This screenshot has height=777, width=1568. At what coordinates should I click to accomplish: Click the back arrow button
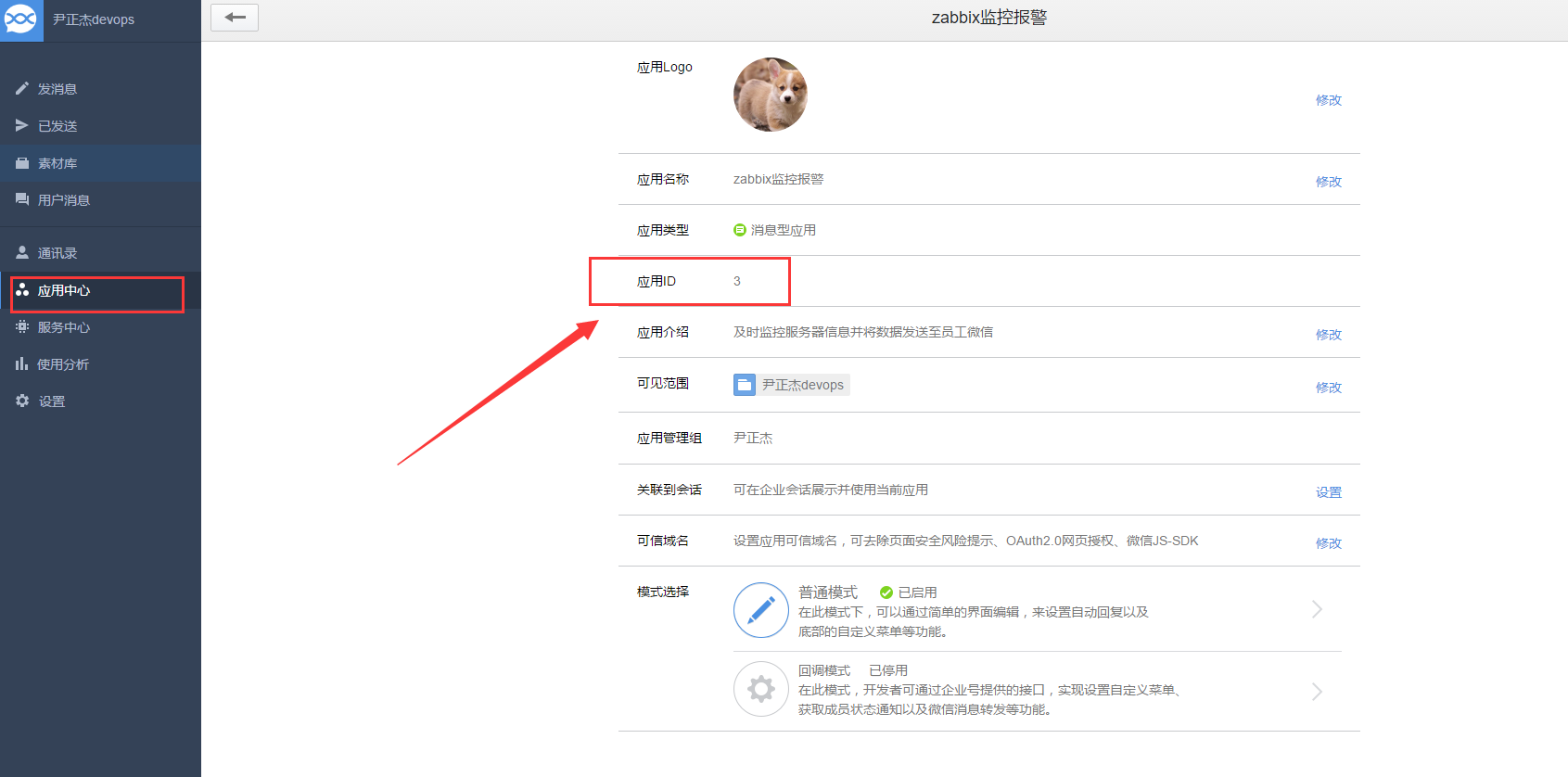click(235, 18)
